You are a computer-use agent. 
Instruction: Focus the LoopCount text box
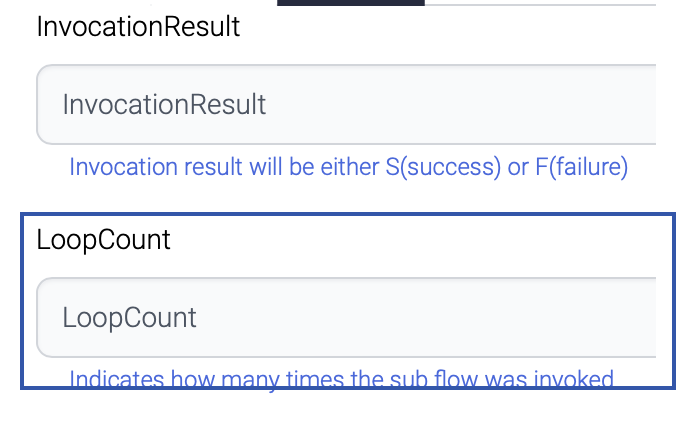(x=345, y=318)
